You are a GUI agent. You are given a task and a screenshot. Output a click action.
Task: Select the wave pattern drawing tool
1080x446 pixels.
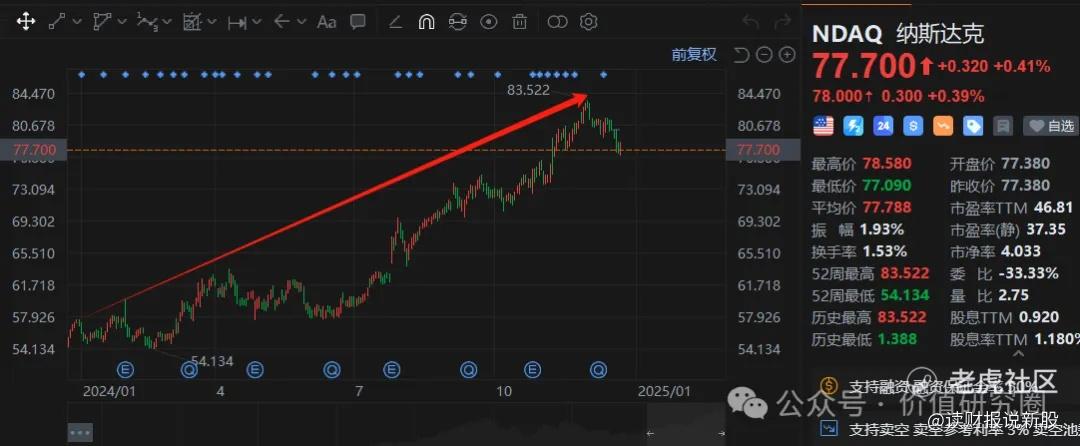coord(146,22)
